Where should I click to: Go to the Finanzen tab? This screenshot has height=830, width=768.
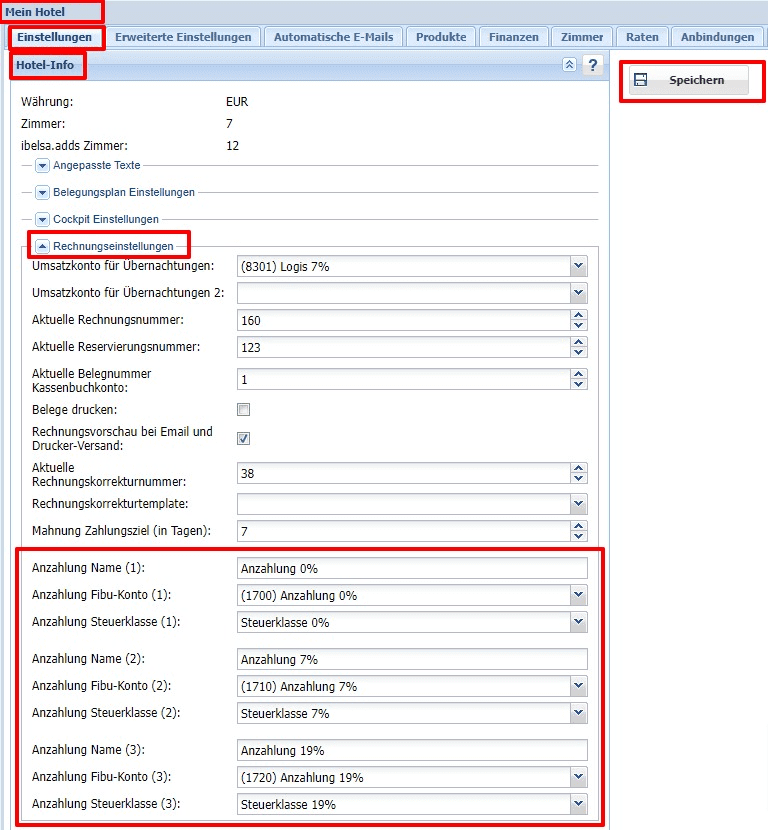[x=514, y=37]
